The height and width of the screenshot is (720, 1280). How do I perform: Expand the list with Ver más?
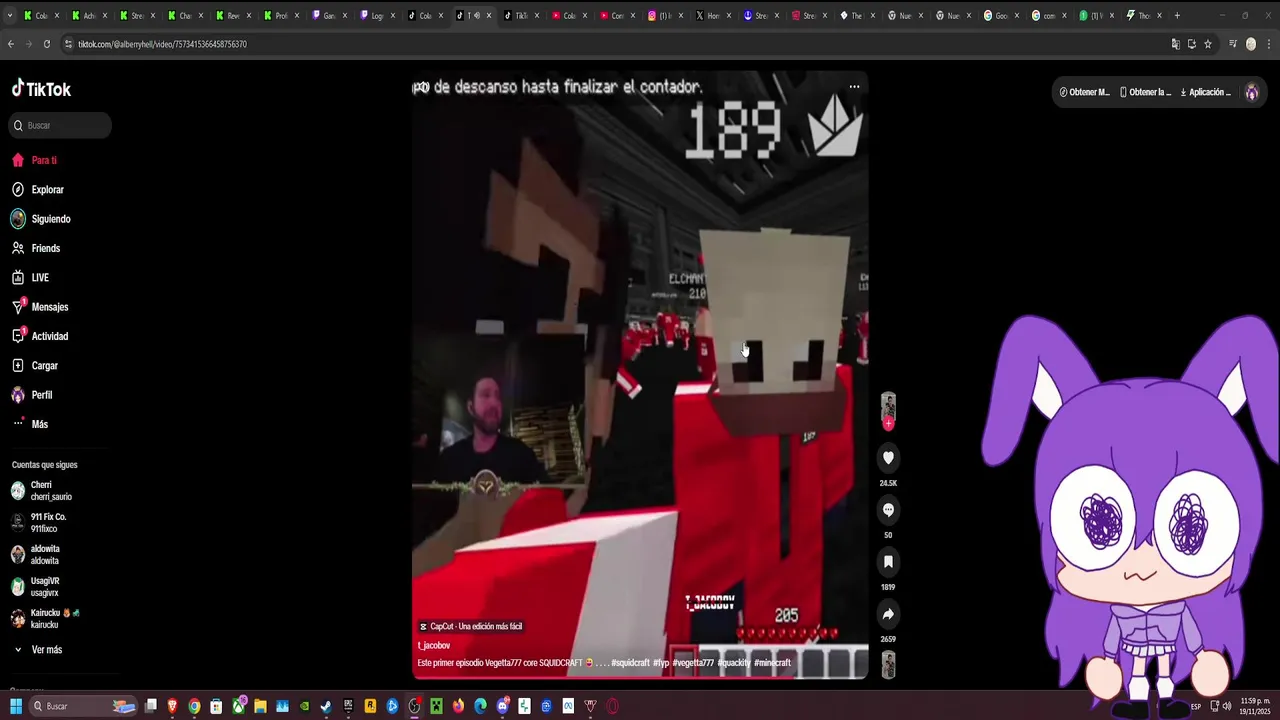pos(37,650)
